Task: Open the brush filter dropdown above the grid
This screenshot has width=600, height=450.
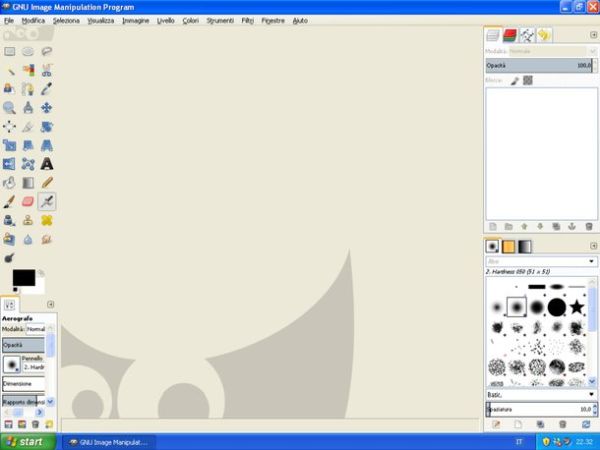Action: point(541,261)
